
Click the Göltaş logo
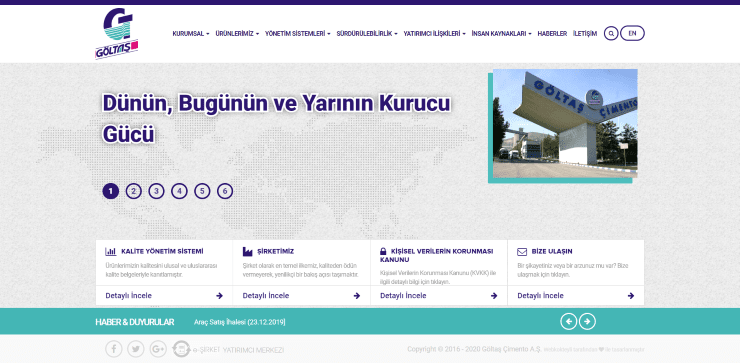(117, 34)
